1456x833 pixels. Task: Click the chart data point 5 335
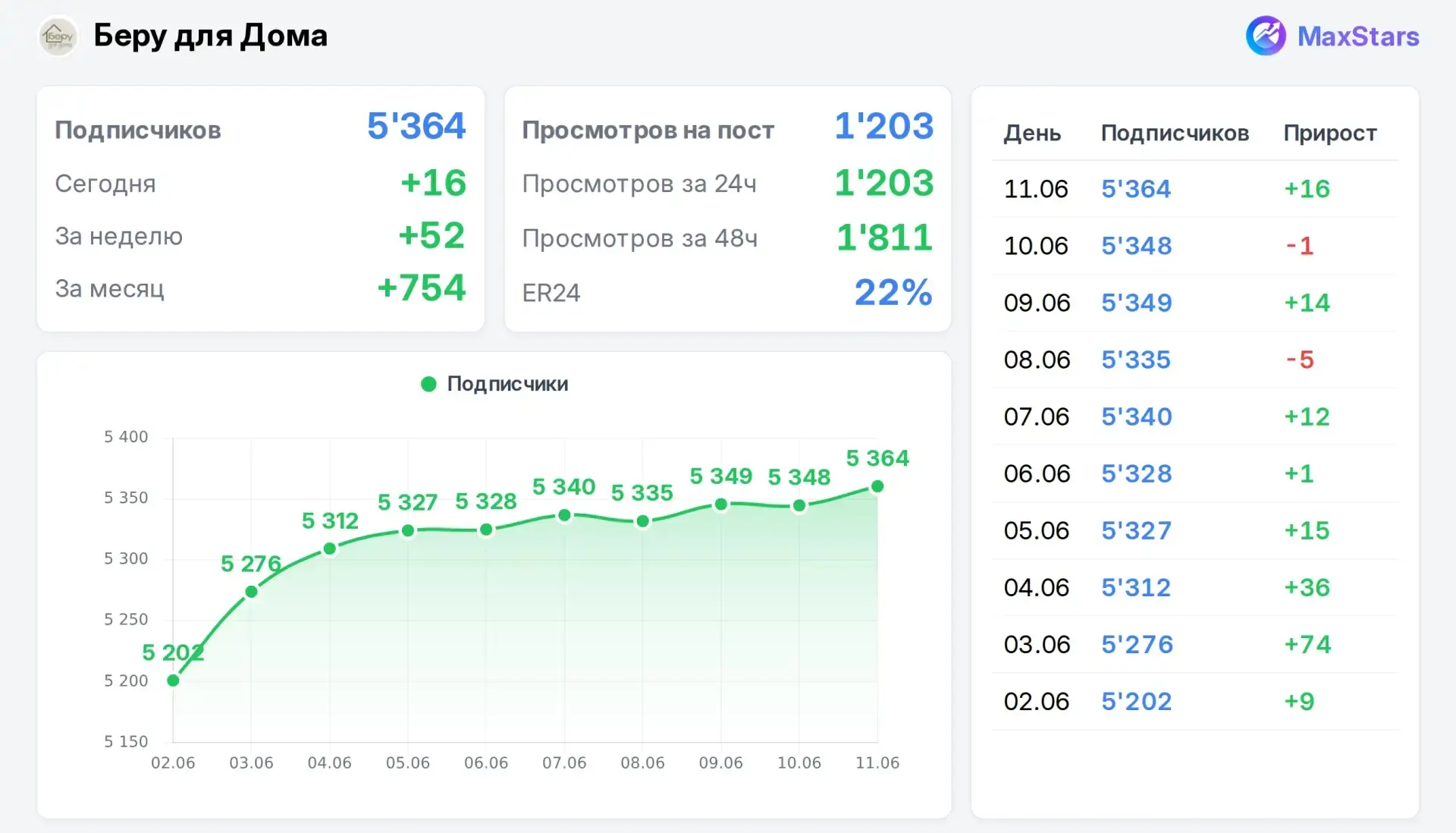[x=642, y=521]
